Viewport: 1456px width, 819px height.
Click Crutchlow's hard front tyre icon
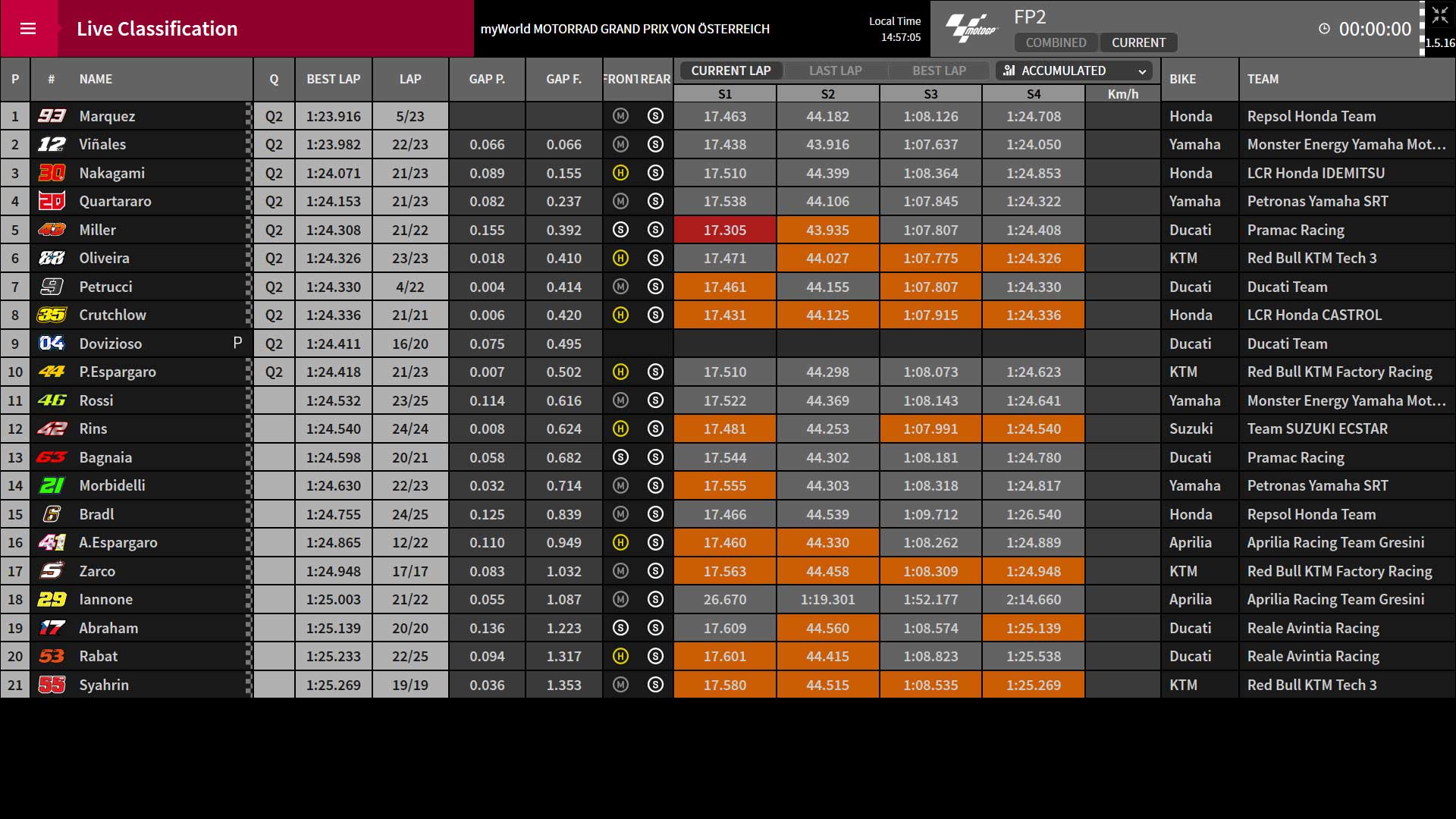tap(620, 315)
